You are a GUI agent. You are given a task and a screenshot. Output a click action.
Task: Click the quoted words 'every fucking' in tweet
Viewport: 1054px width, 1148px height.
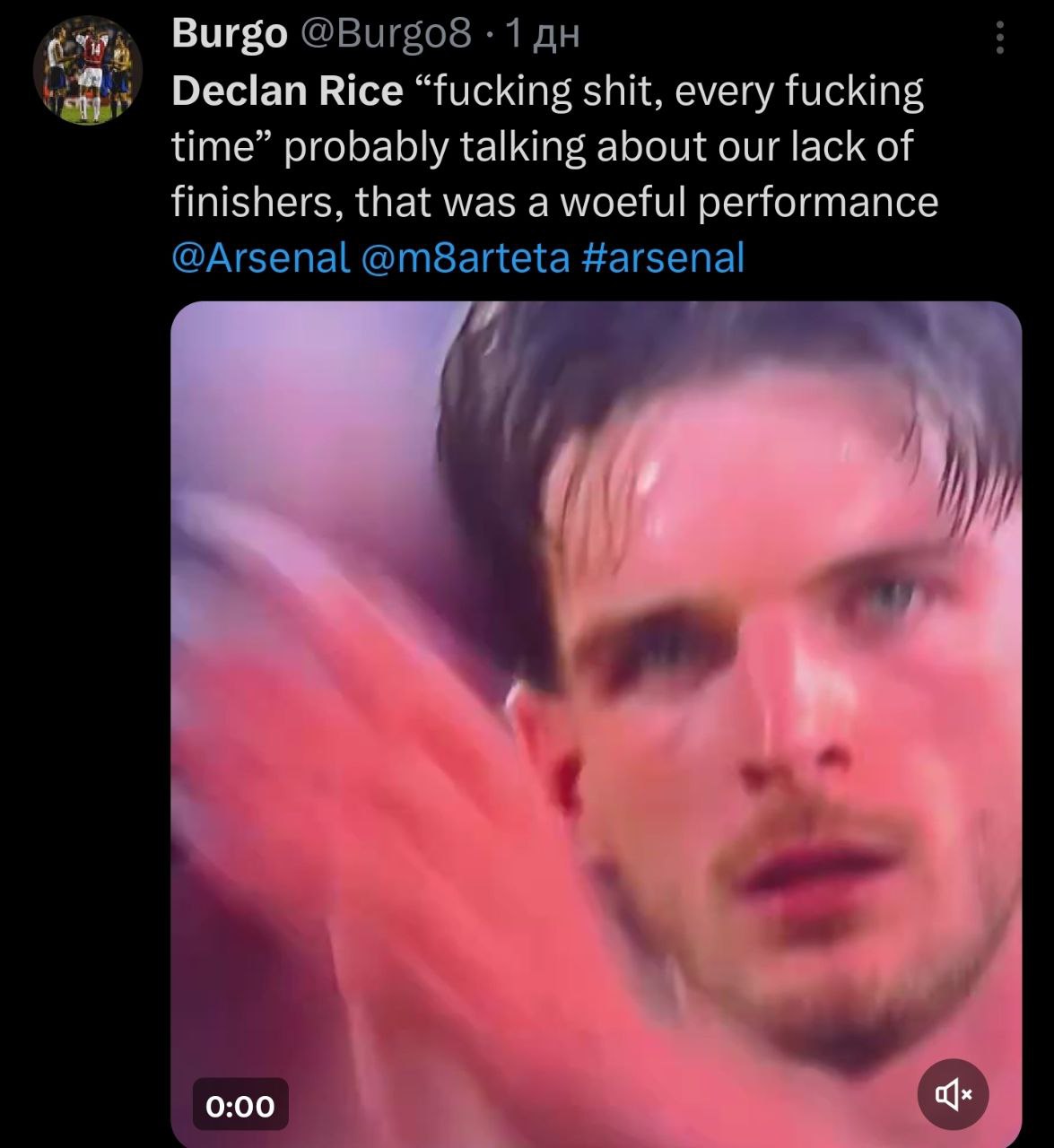click(798, 91)
